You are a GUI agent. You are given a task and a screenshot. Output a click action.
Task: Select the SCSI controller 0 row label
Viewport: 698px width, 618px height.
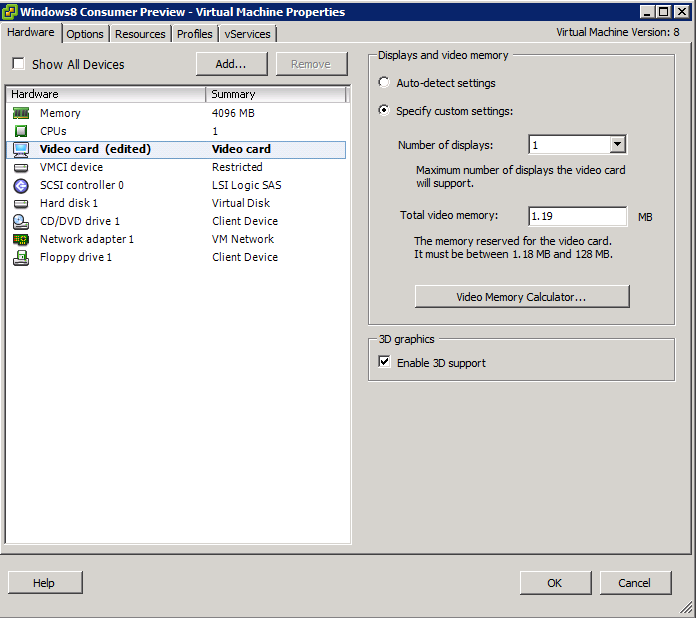(81, 185)
